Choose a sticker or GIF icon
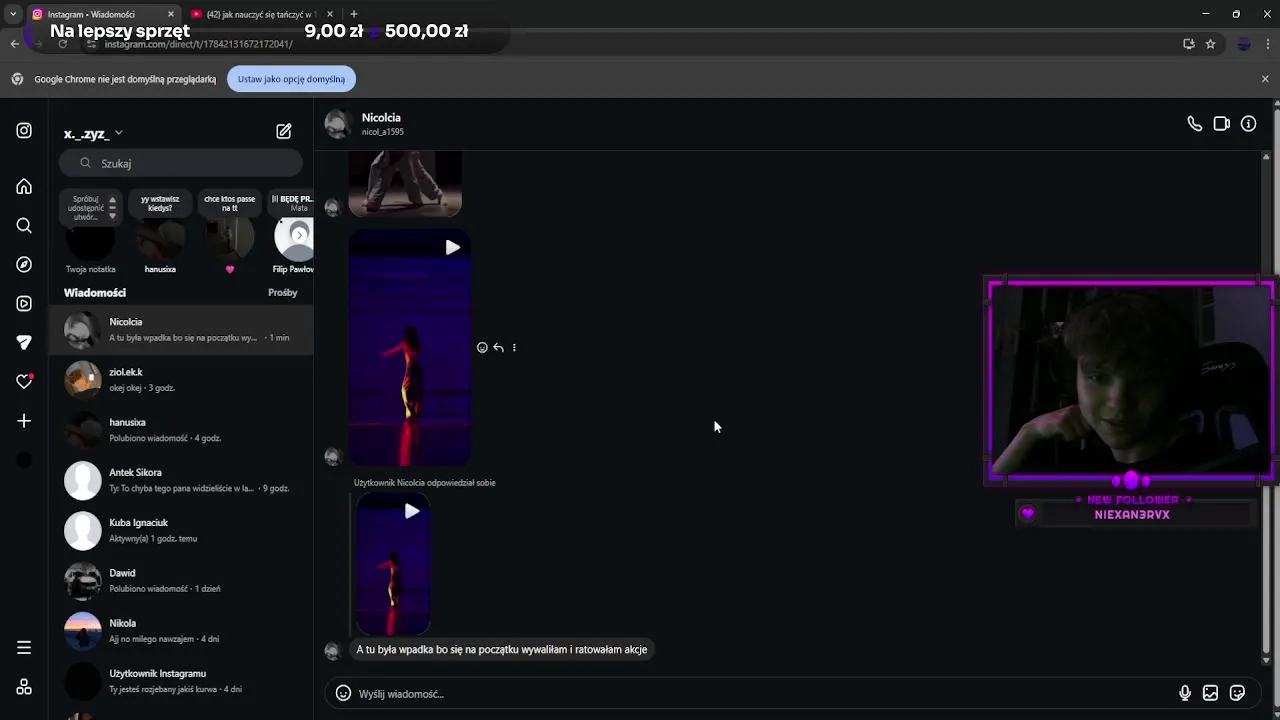The height and width of the screenshot is (720, 1280). point(1237,693)
